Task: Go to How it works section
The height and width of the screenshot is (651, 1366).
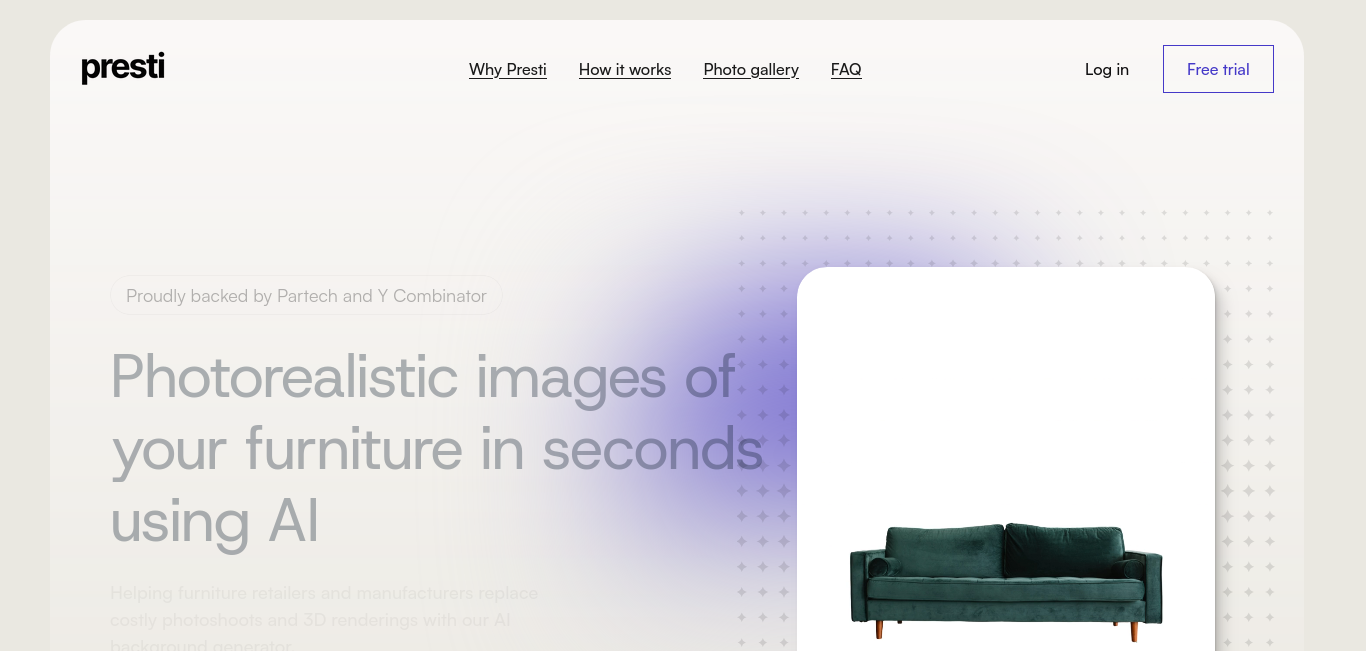Action: point(625,69)
